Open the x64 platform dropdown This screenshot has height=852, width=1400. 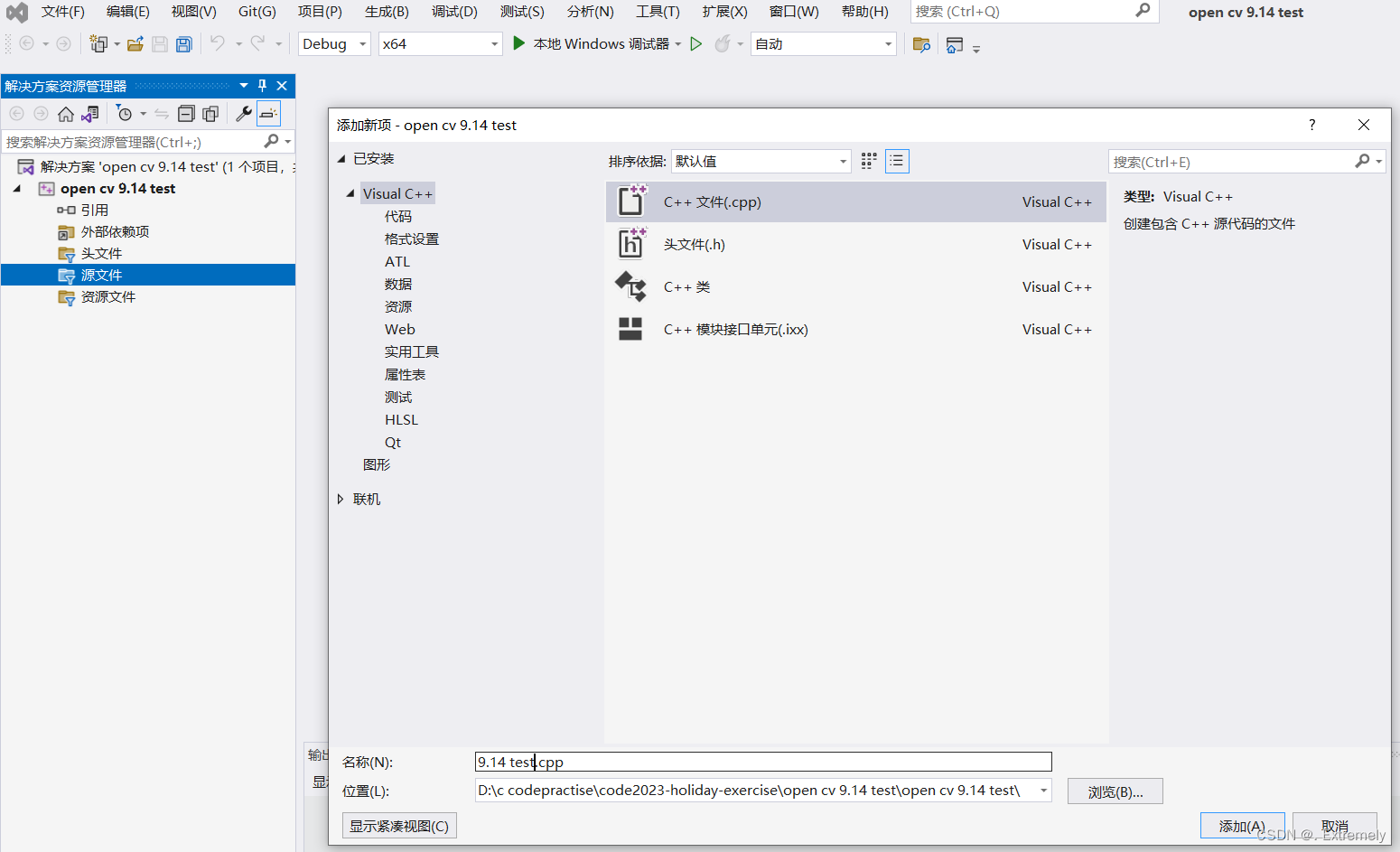pos(494,43)
